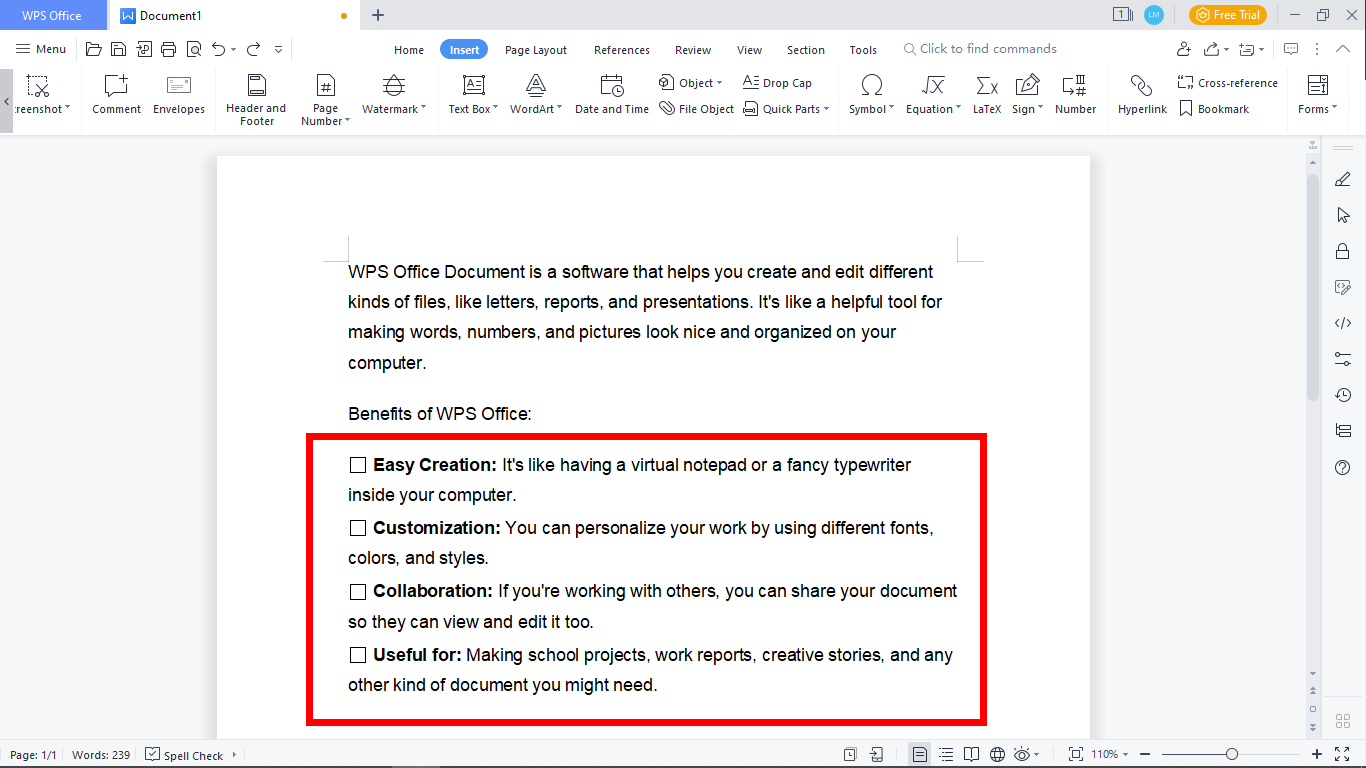
Task: Click the zoom out minus button
Action: click(1145, 754)
